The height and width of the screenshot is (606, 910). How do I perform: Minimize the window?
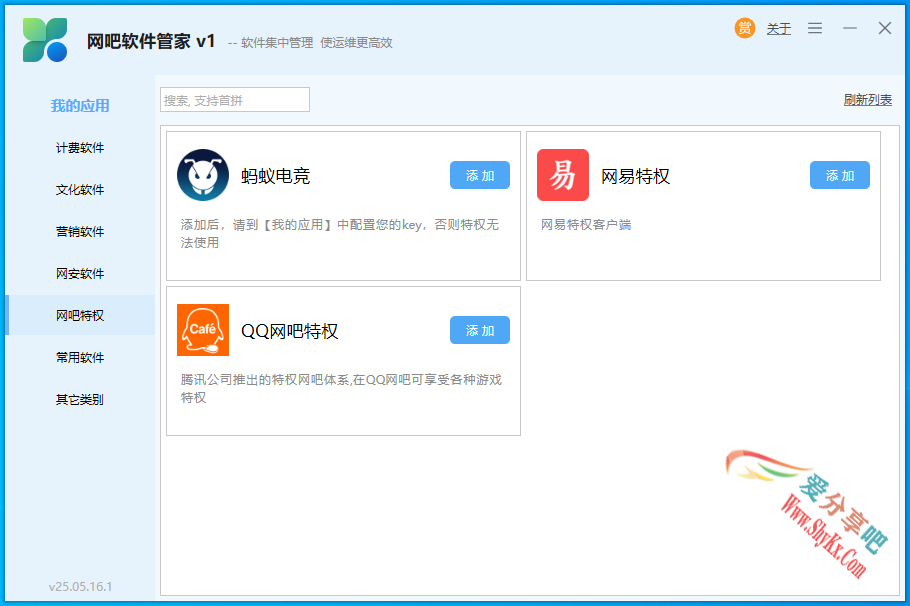850,28
